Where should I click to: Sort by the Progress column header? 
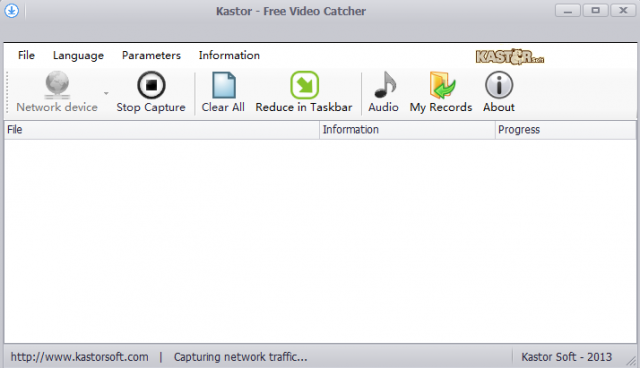(x=566, y=130)
